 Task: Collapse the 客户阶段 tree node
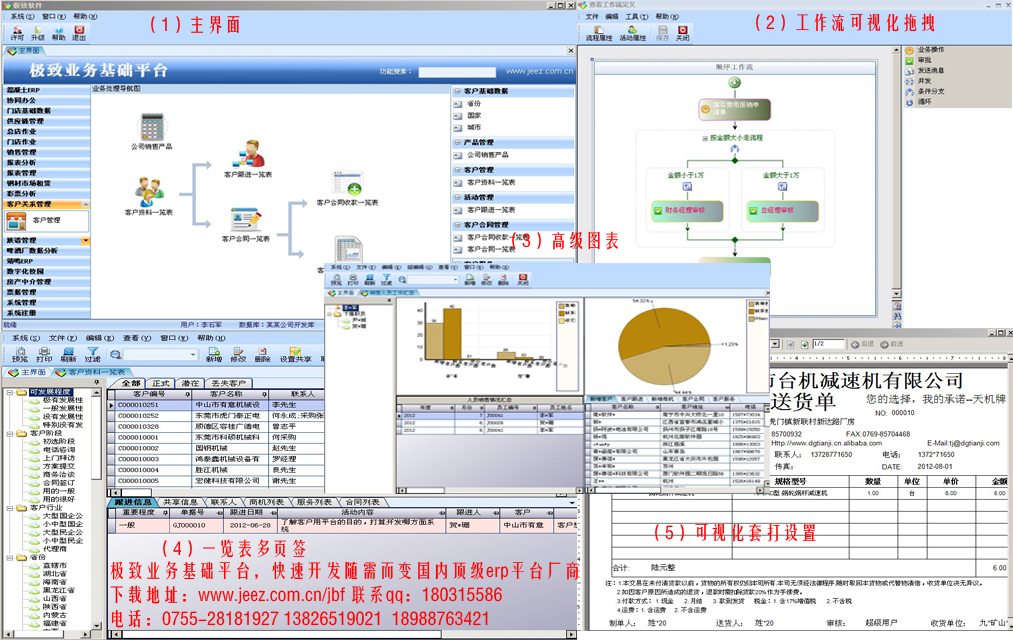[x=10, y=433]
